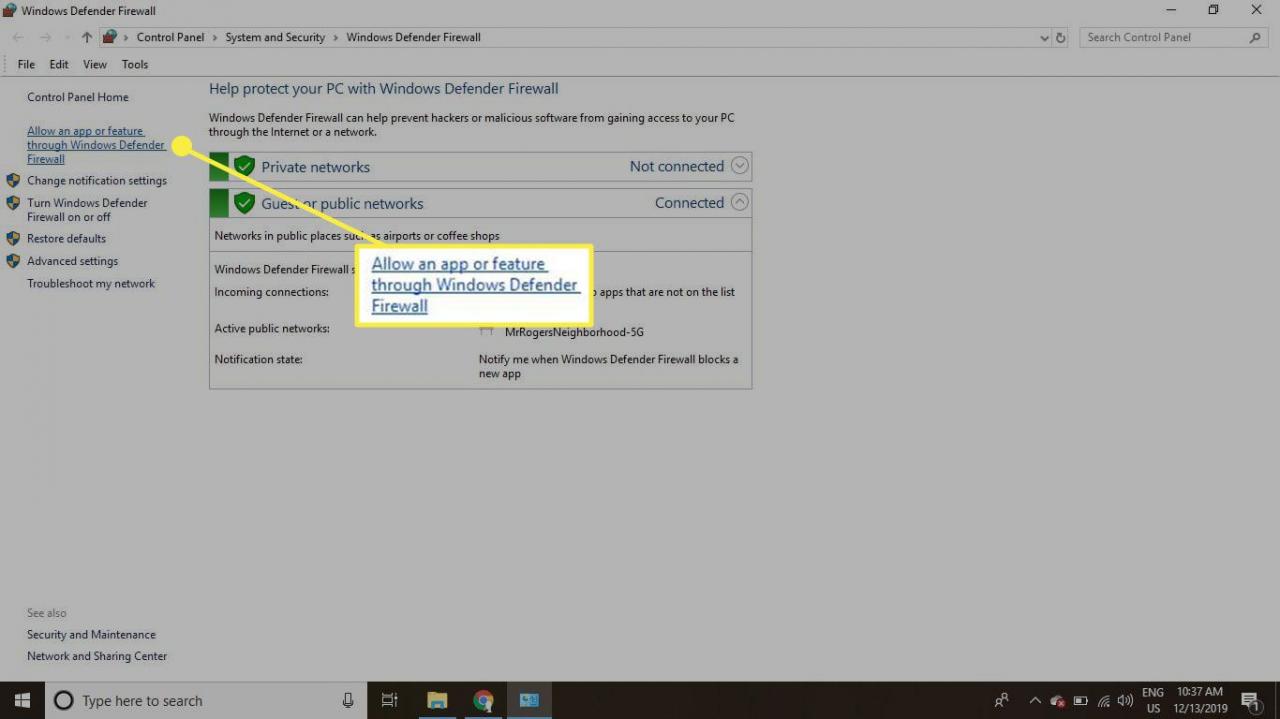
Task: Click the Private networks green shield icon
Action: click(x=244, y=167)
